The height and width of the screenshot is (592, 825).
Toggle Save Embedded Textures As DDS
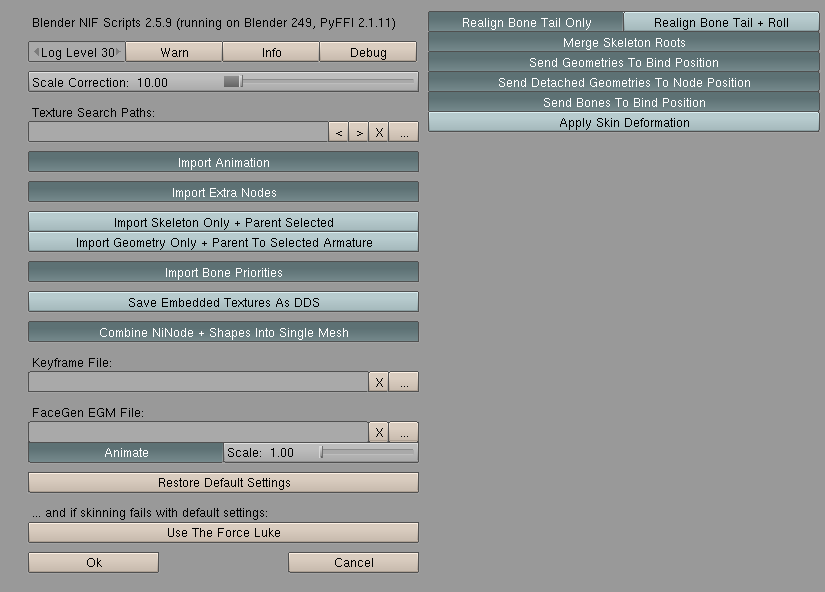point(224,302)
